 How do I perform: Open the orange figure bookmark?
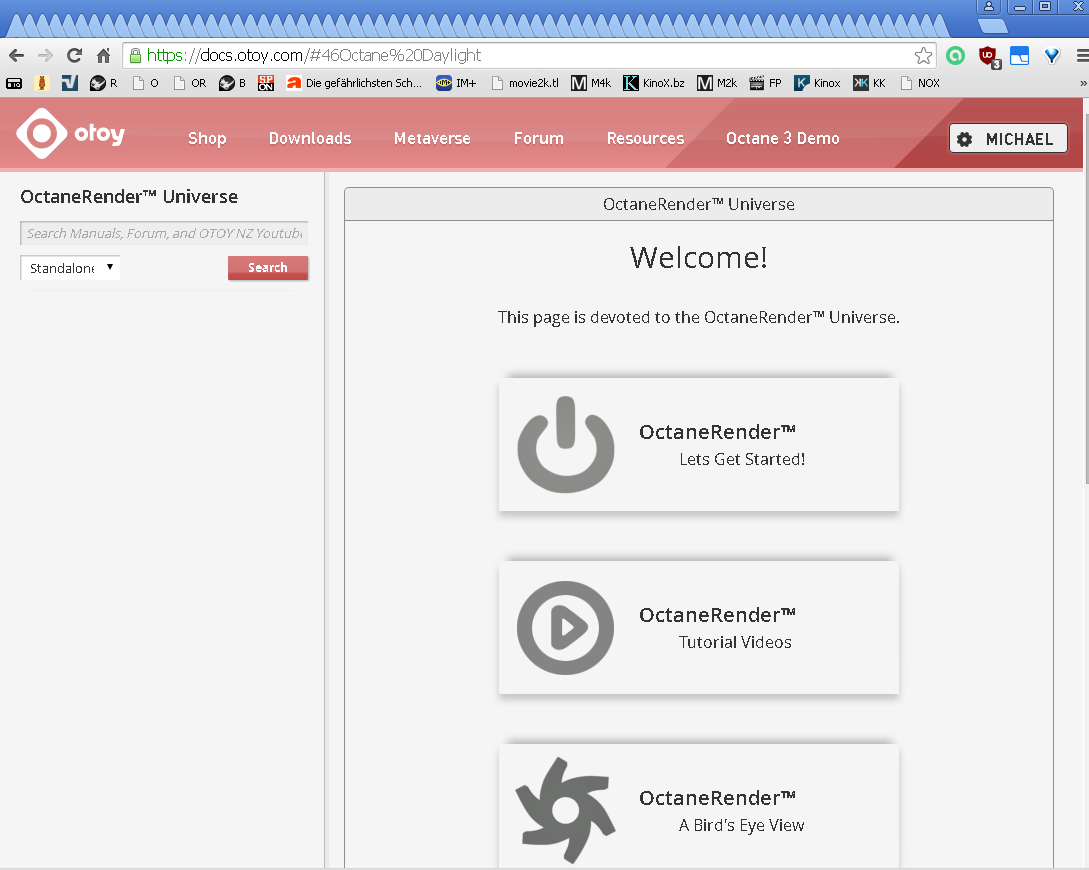point(42,83)
